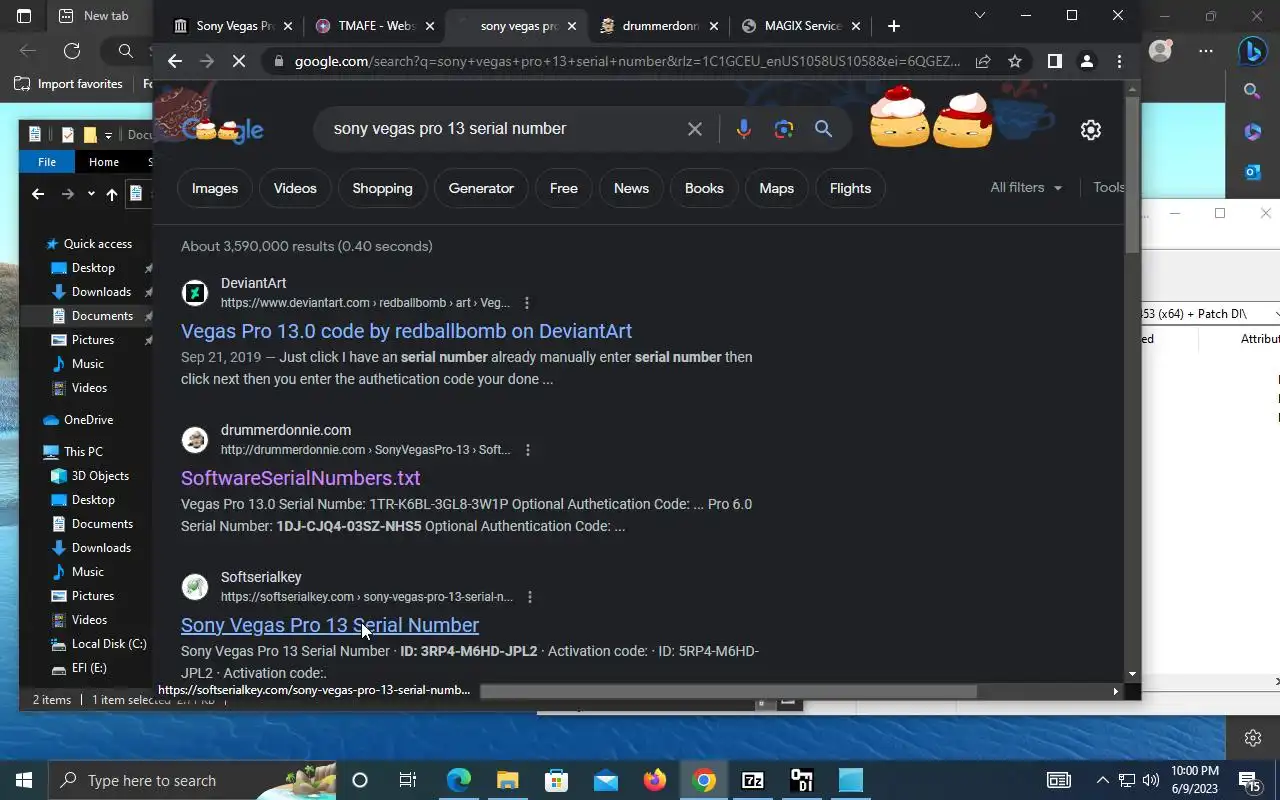Show hidden system tray icons
The height and width of the screenshot is (800, 1280).
tap(1103, 780)
